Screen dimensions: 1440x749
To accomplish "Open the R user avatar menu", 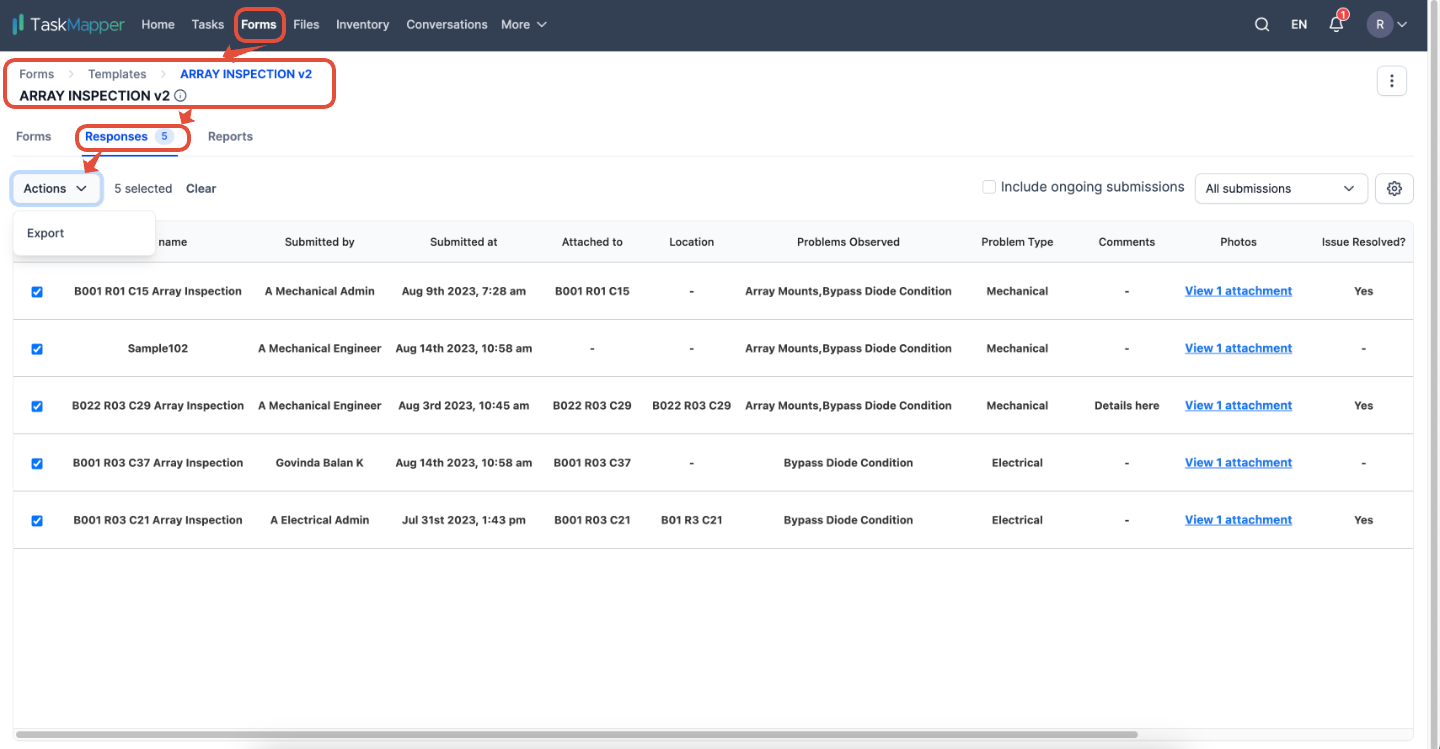I will pyautogui.click(x=1380, y=24).
